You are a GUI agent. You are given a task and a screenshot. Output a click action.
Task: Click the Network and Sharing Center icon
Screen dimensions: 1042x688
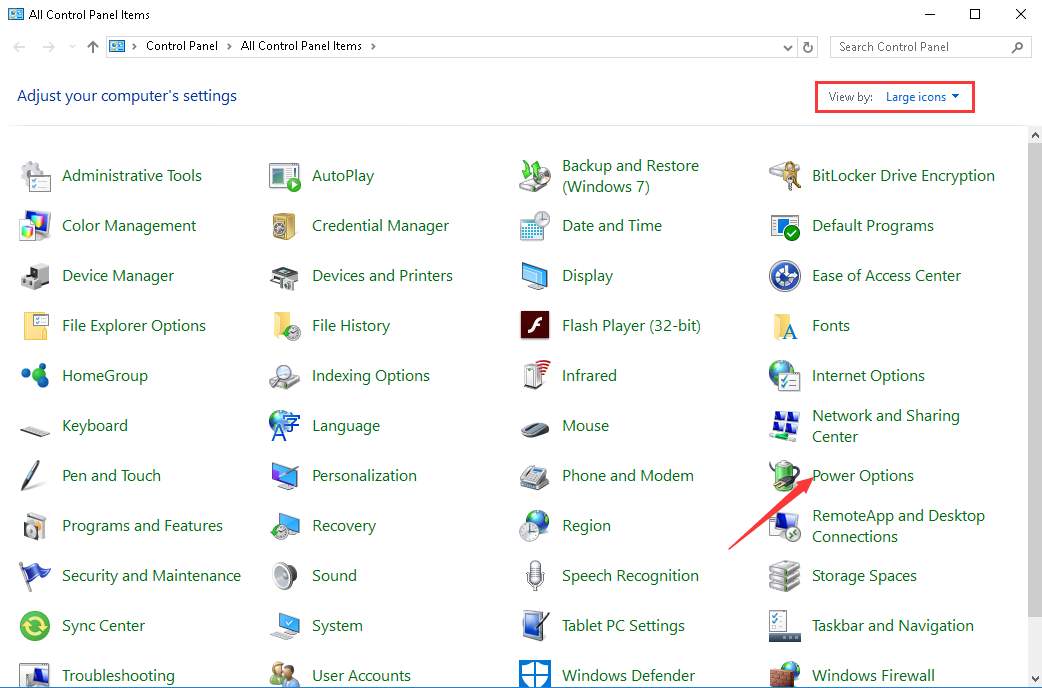pyautogui.click(x=785, y=425)
